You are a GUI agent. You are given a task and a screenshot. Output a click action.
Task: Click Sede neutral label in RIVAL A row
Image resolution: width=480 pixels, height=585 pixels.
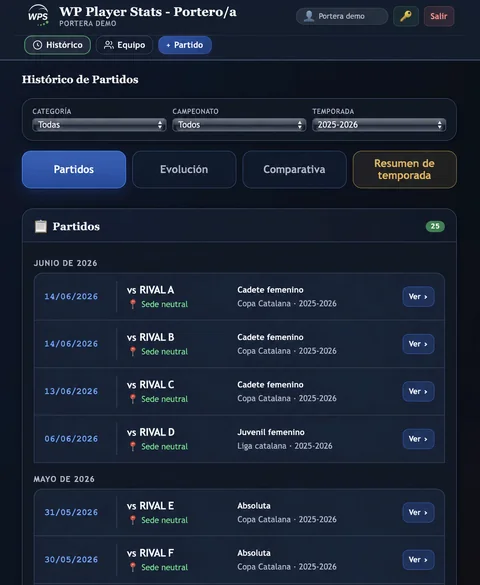click(x=164, y=304)
